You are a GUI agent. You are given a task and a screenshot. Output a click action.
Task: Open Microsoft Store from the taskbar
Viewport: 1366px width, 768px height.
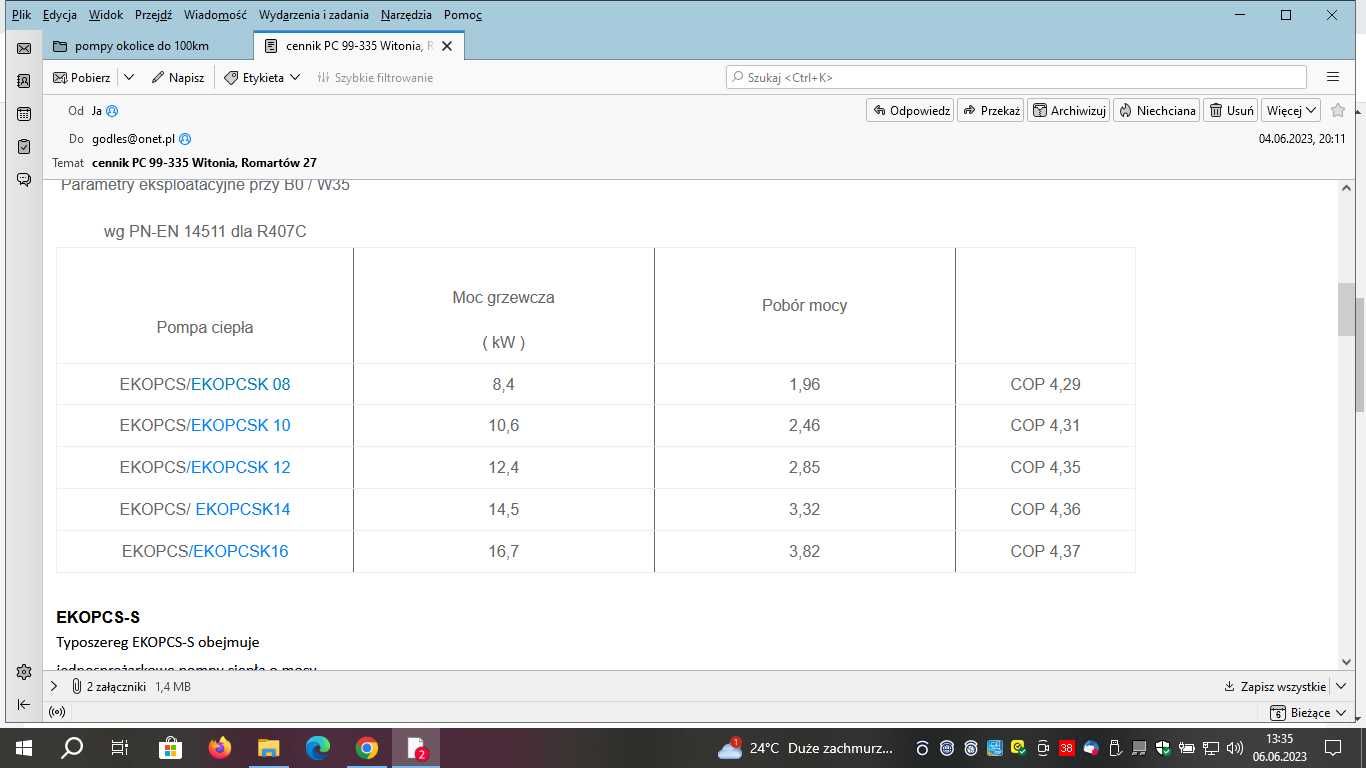(x=170, y=748)
